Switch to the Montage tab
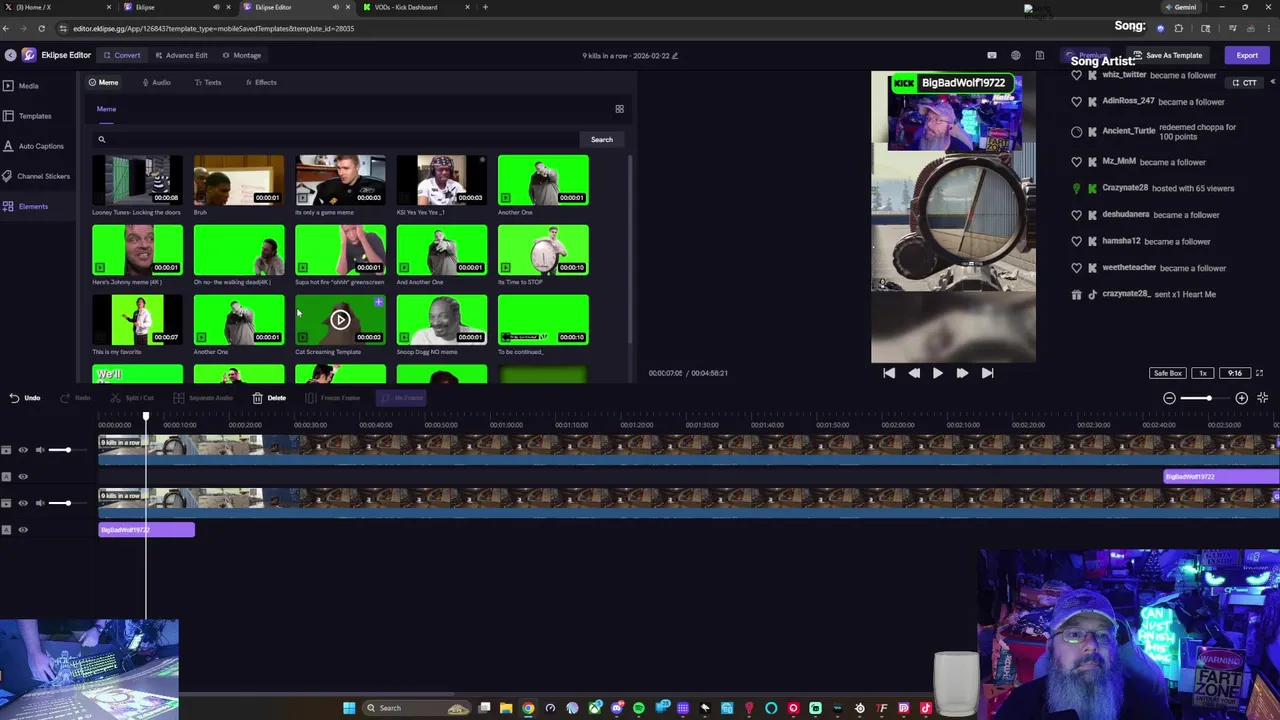The image size is (1280, 720). tap(241, 55)
